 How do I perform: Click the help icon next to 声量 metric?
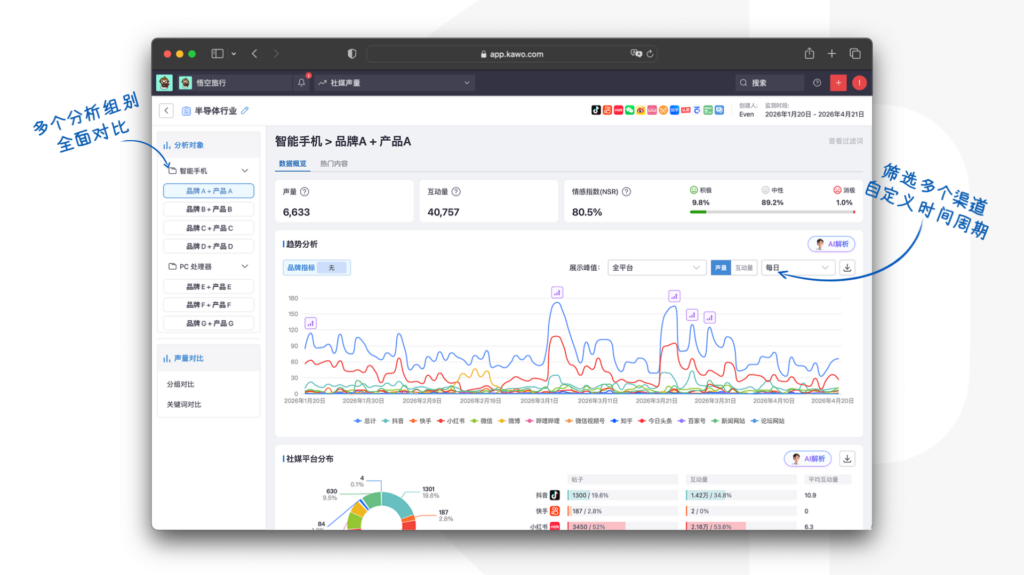point(304,191)
